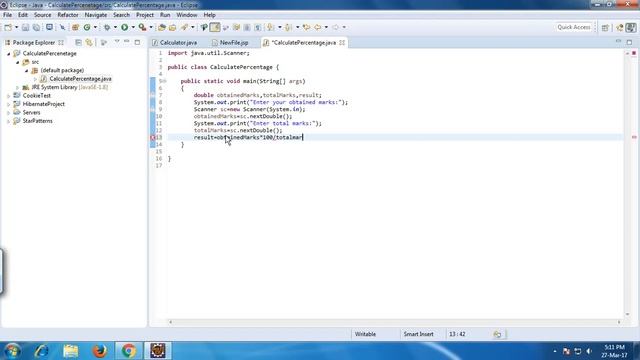Image resolution: width=640 pixels, height=360 pixels.
Task: Close the CalculatePercentage.java editor tab
Action: click(x=342, y=42)
